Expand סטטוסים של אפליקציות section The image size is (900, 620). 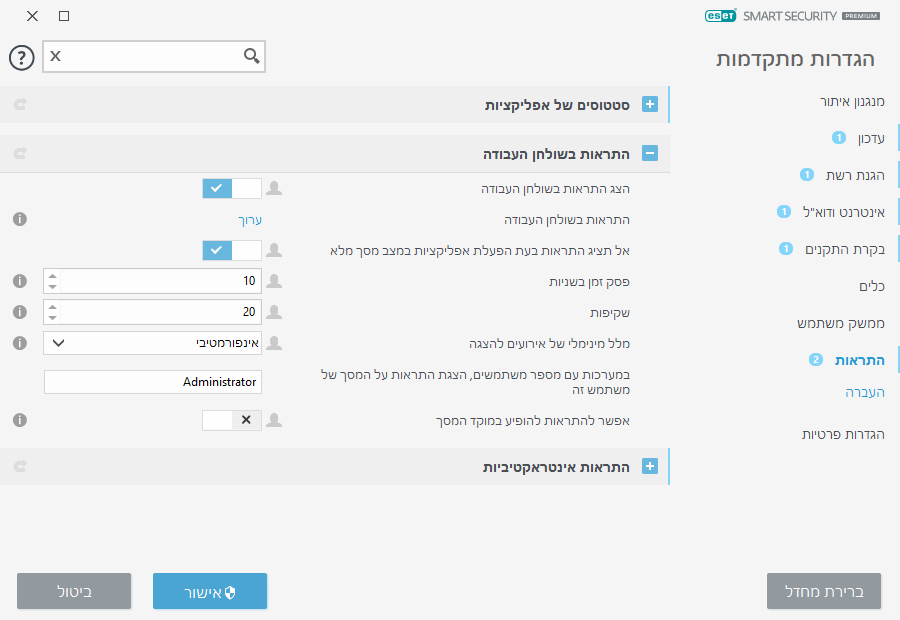[x=650, y=104]
